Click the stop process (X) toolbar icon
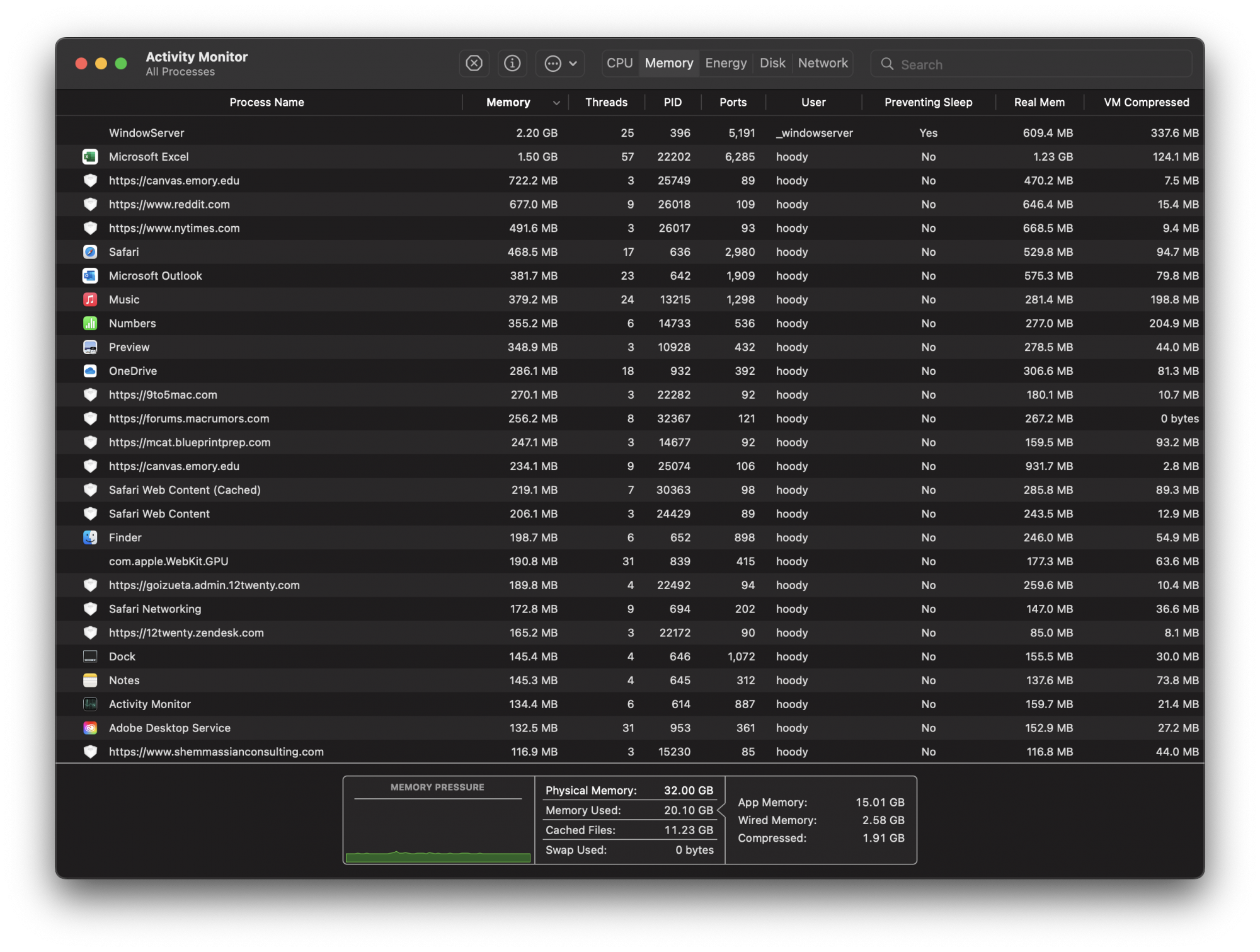The width and height of the screenshot is (1260, 952). tap(474, 64)
